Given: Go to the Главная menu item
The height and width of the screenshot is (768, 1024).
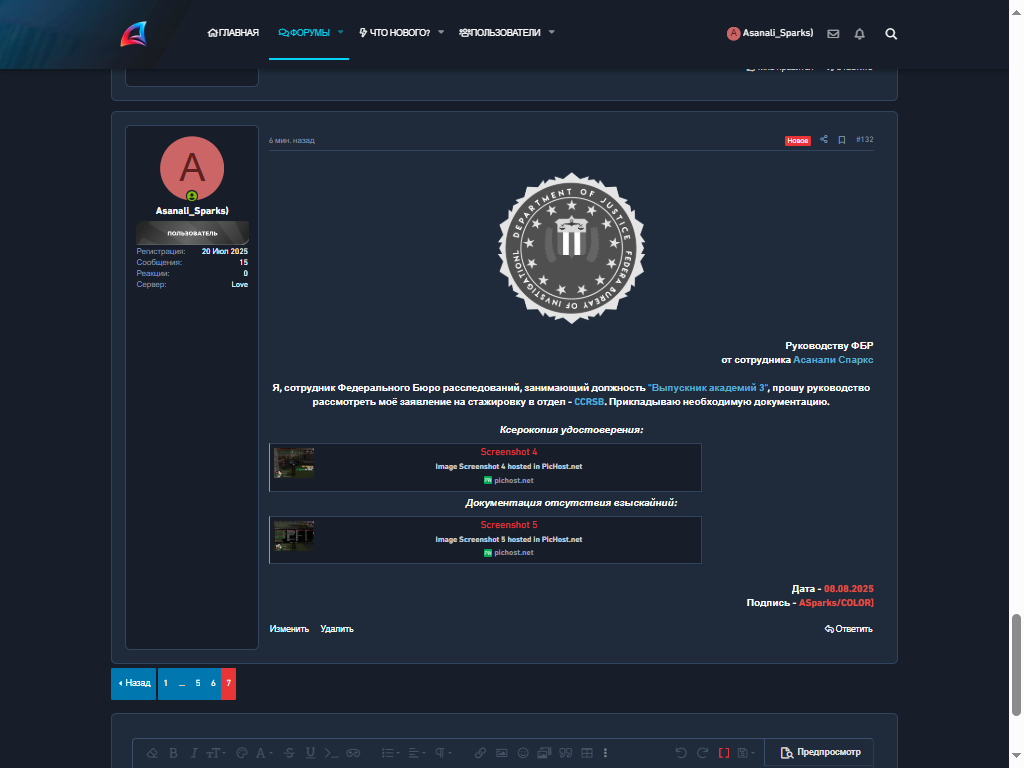Looking at the screenshot, I should pyautogui.click(x=233, y=33).
